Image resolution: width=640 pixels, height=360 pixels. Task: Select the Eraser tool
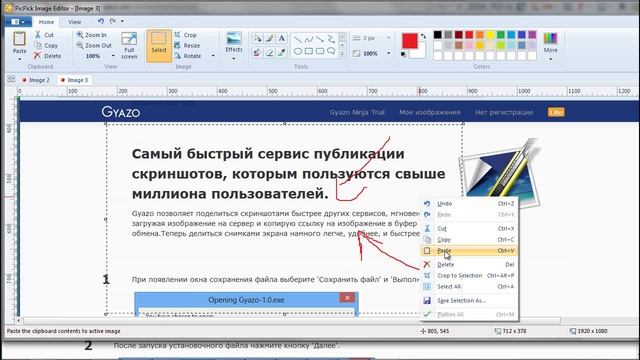(269, 53)
